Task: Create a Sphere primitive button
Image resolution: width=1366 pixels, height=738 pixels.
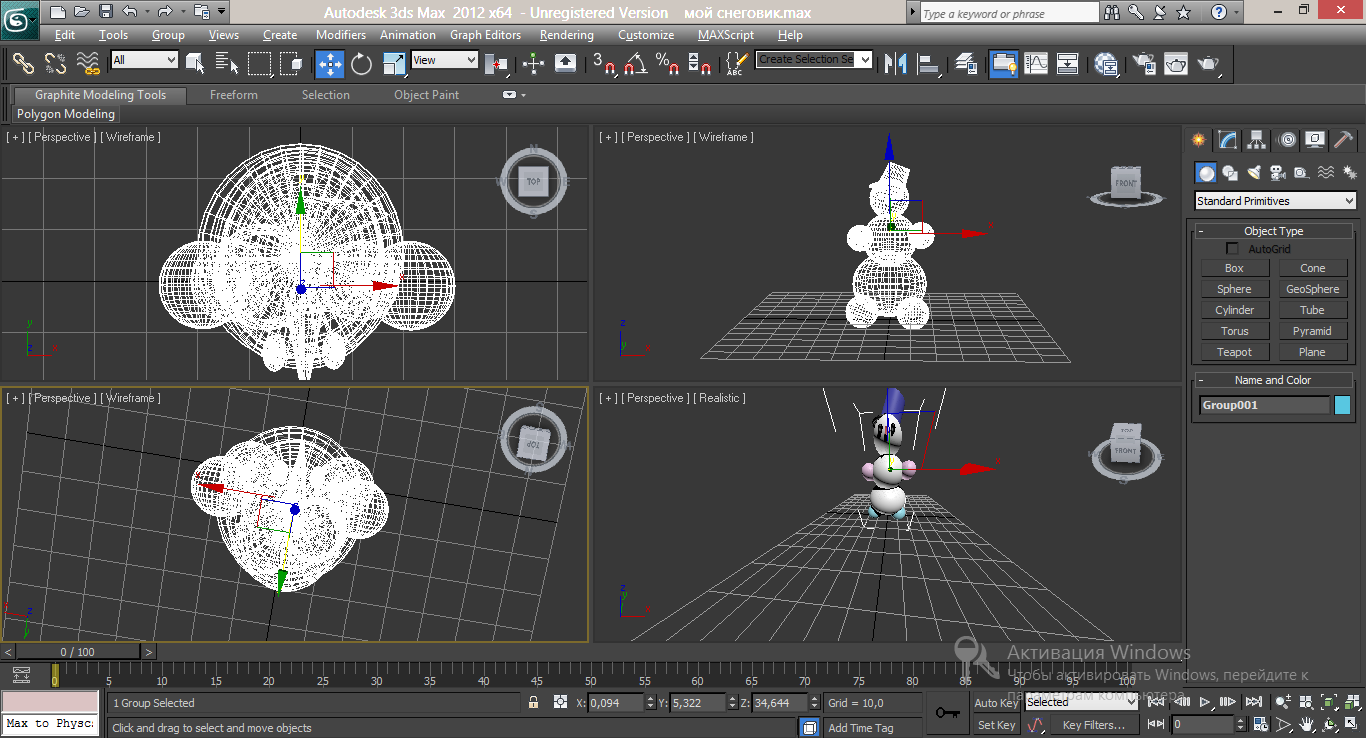Action: tap(1234, 289)
